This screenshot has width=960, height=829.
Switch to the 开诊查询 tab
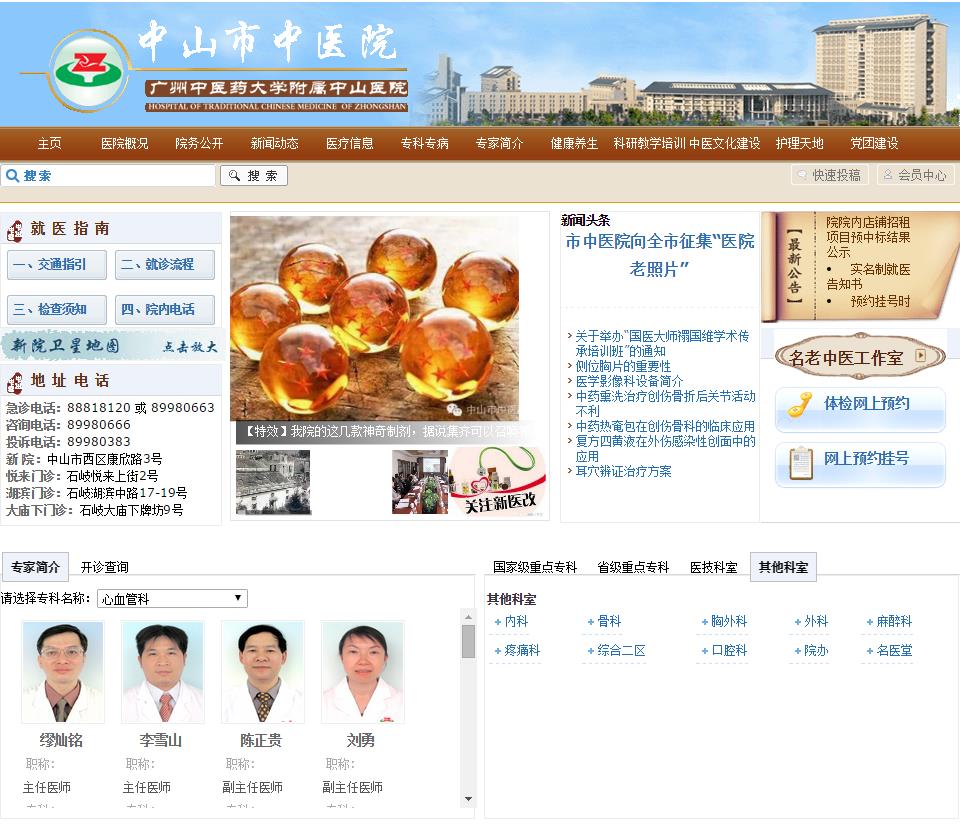(x=105, y=567)
